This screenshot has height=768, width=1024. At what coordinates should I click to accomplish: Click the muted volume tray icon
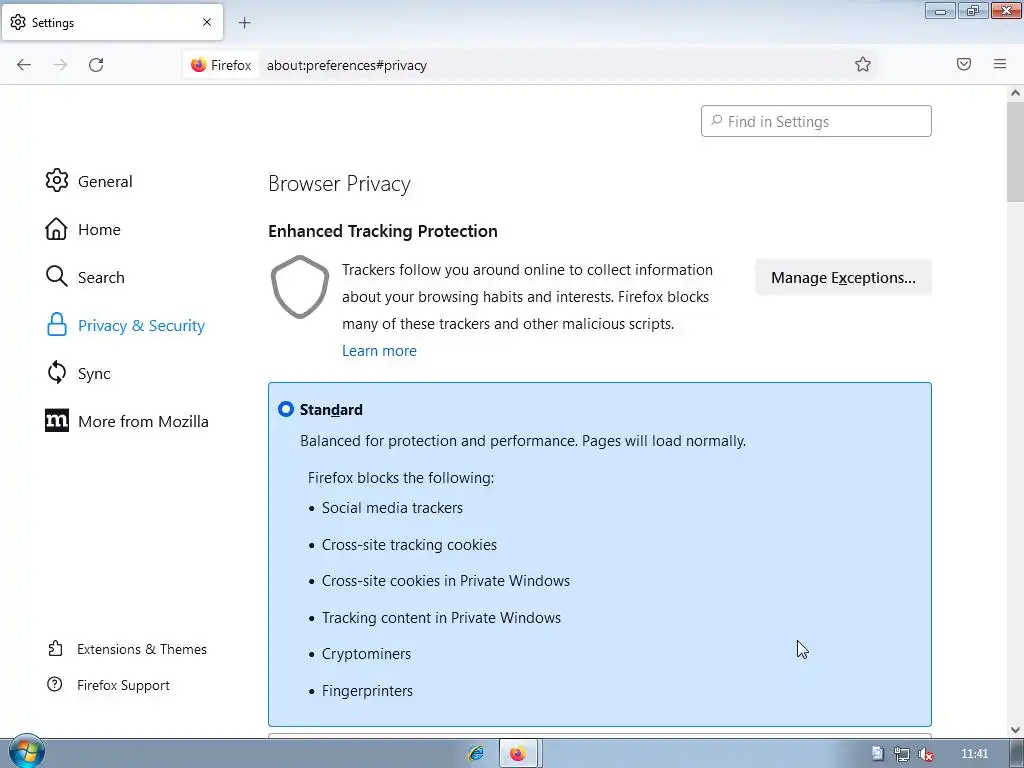[x=925, y=754]
